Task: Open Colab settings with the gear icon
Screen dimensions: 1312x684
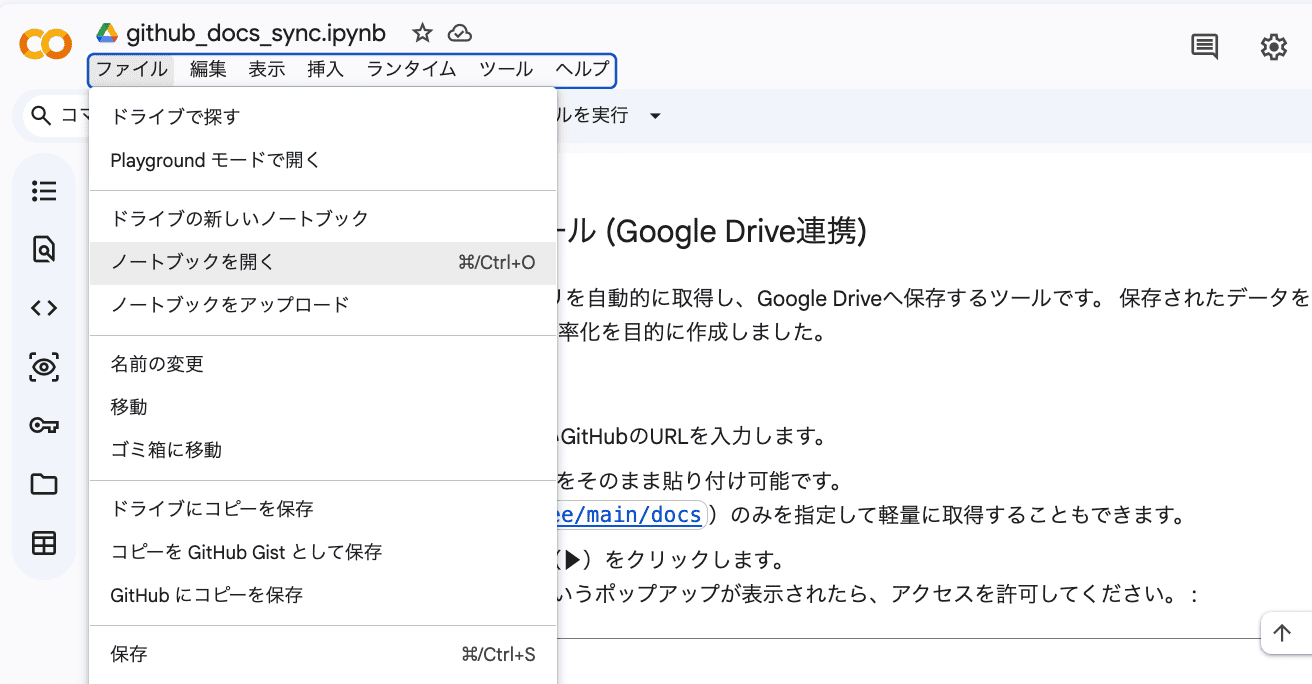Action: [x=1273, y=46]
